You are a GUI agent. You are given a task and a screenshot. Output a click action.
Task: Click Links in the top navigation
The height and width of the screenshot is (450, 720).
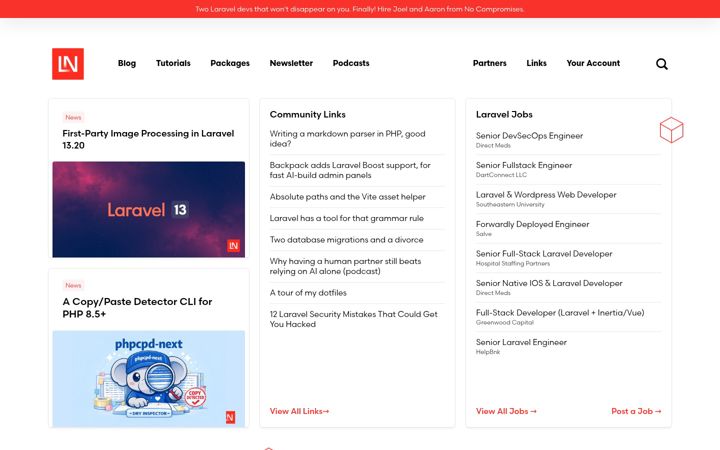point(536,63)
